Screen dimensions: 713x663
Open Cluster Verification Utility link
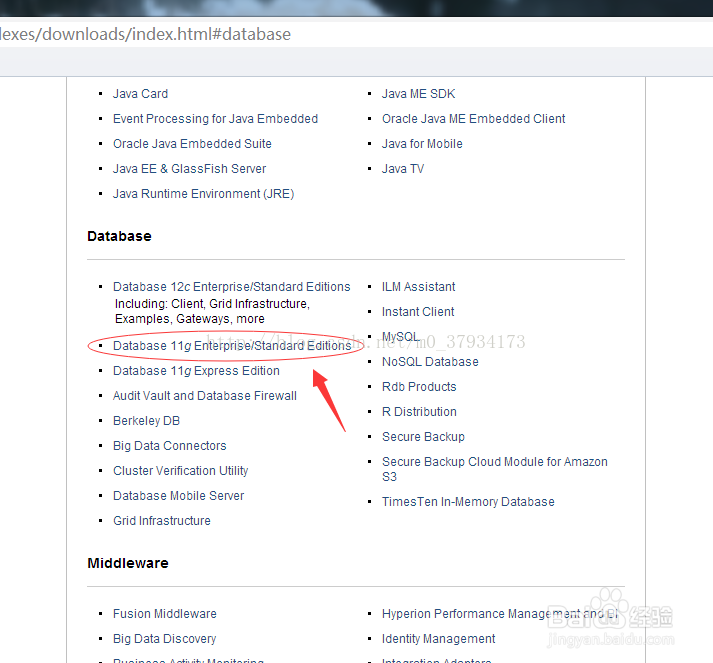pos(181,471)
